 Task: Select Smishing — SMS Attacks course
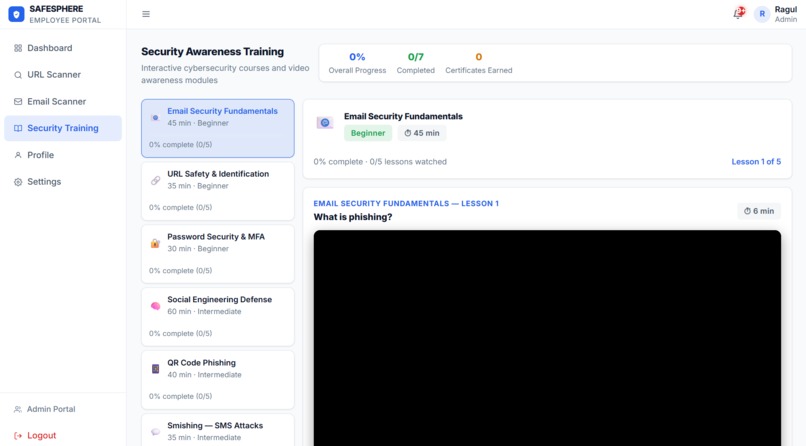[218, 430]
